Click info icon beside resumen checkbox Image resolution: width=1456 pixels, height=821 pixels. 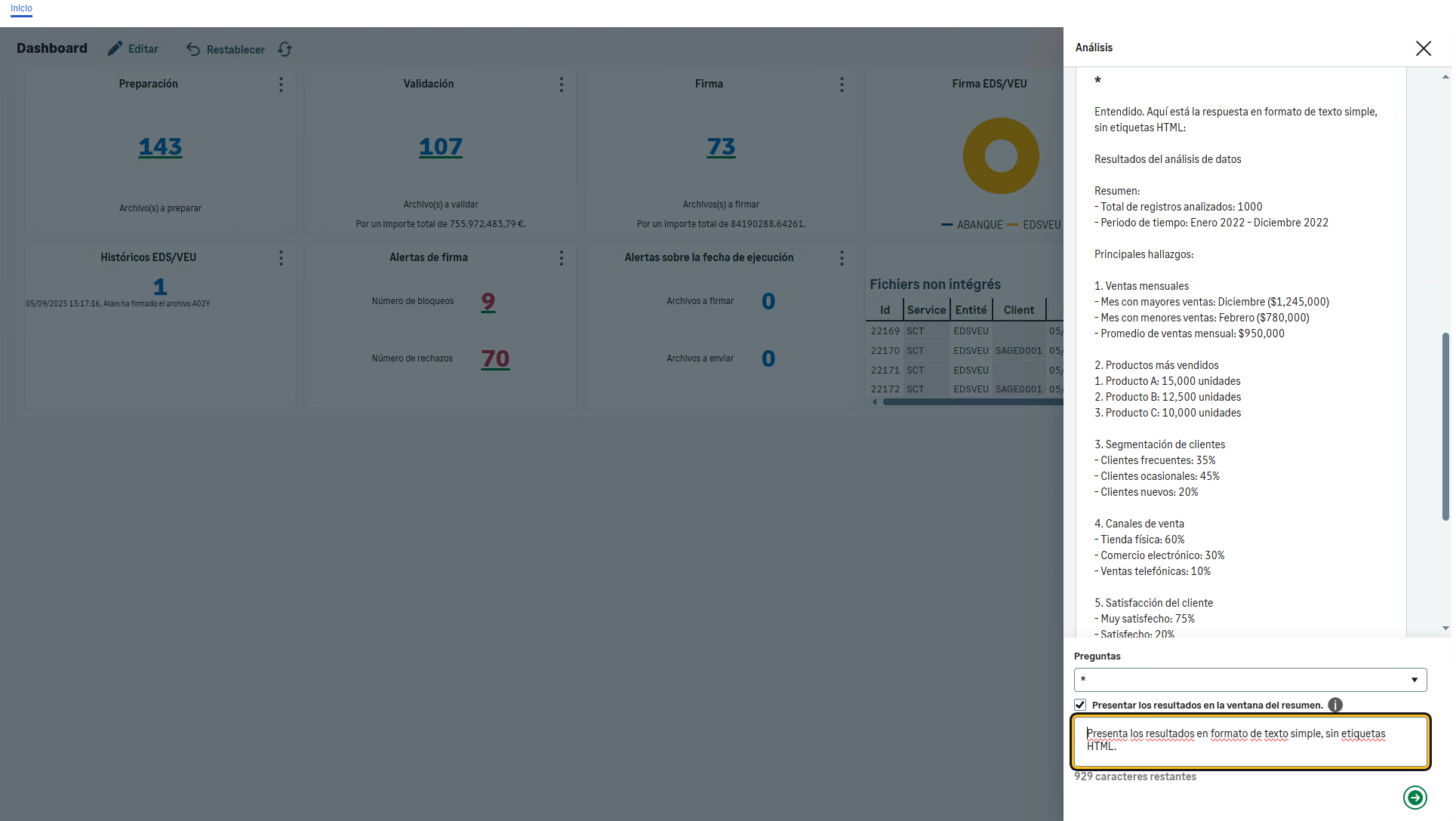[x=1334, y=705]
